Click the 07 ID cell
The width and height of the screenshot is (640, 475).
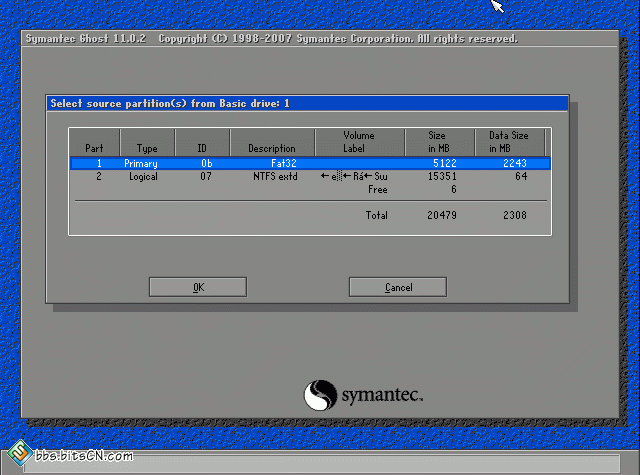click(x=206, y=177)
